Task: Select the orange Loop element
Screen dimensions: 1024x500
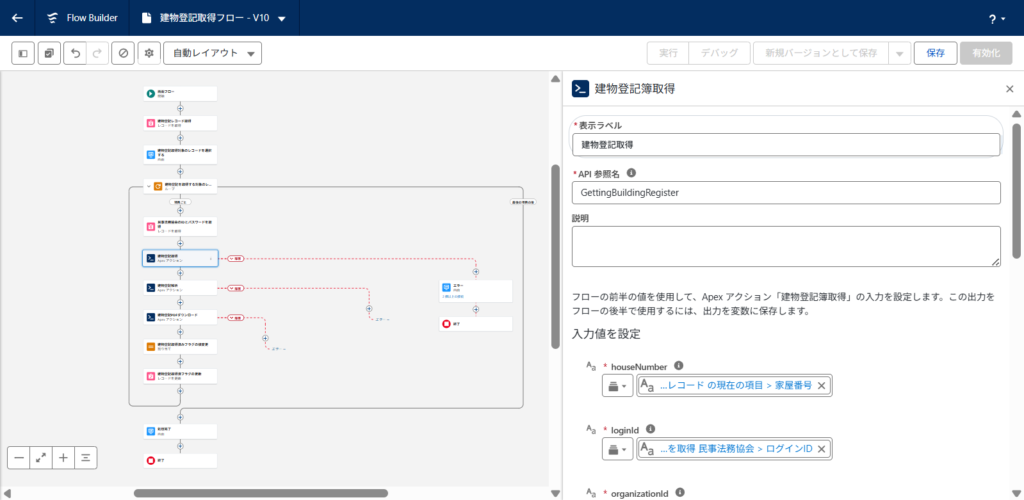Action: pos(180,187)
